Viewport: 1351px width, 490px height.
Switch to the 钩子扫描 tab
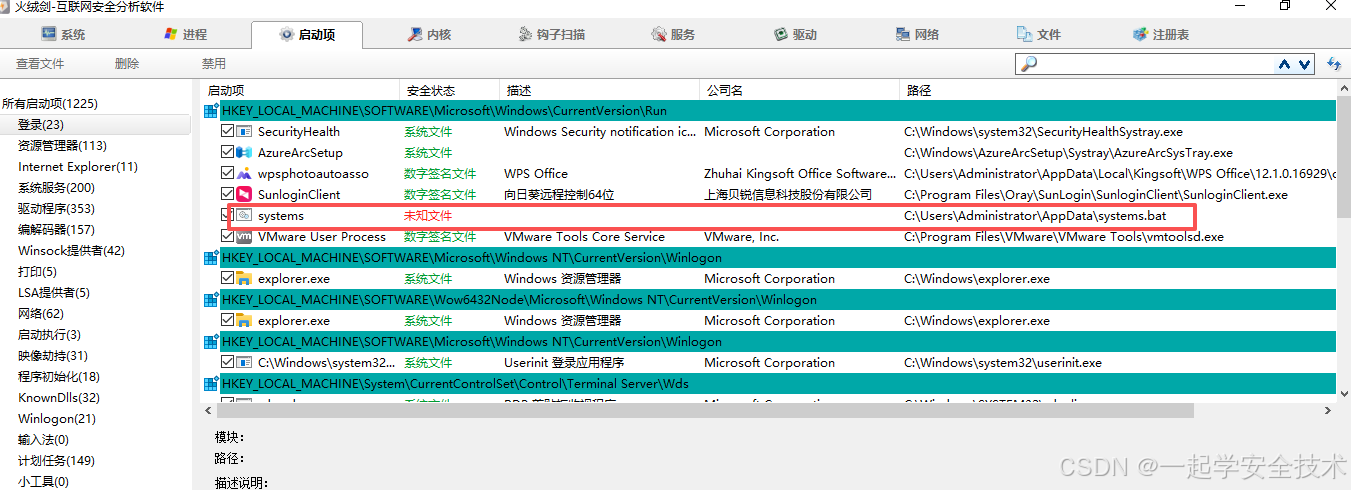(553, 34)
